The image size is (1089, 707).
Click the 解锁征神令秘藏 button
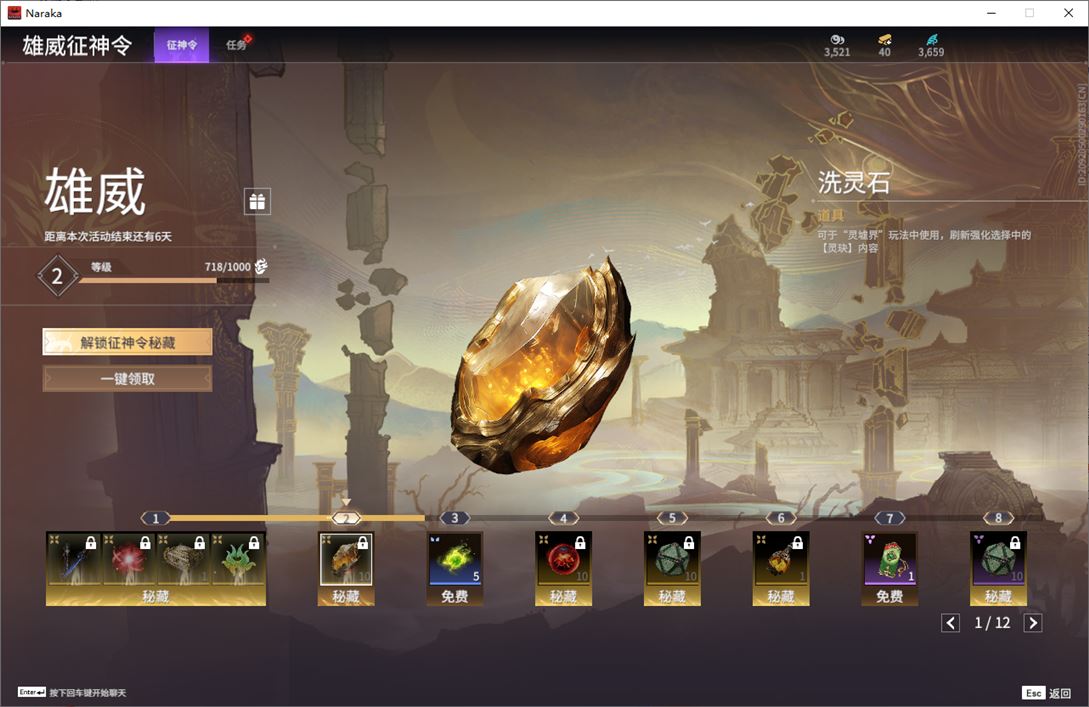coord(128,342)
